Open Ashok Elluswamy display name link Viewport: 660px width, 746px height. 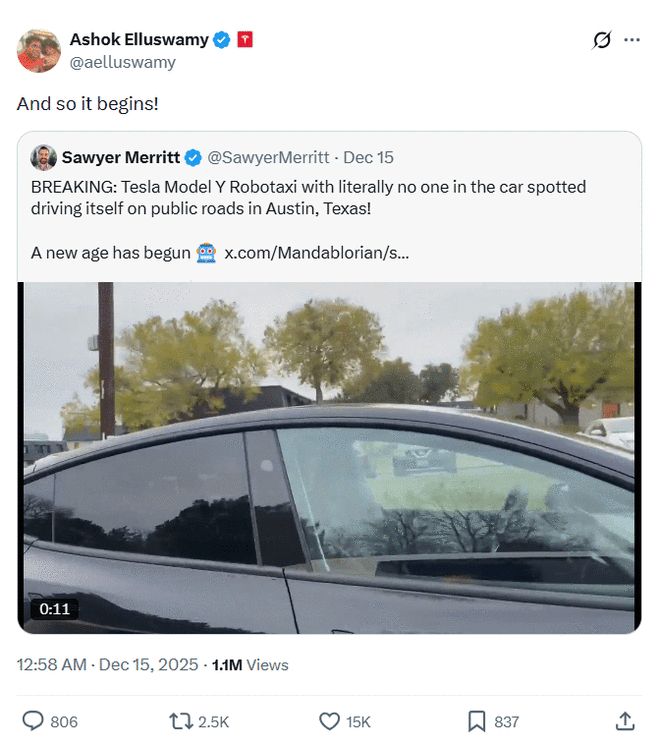tap(138, 40)
